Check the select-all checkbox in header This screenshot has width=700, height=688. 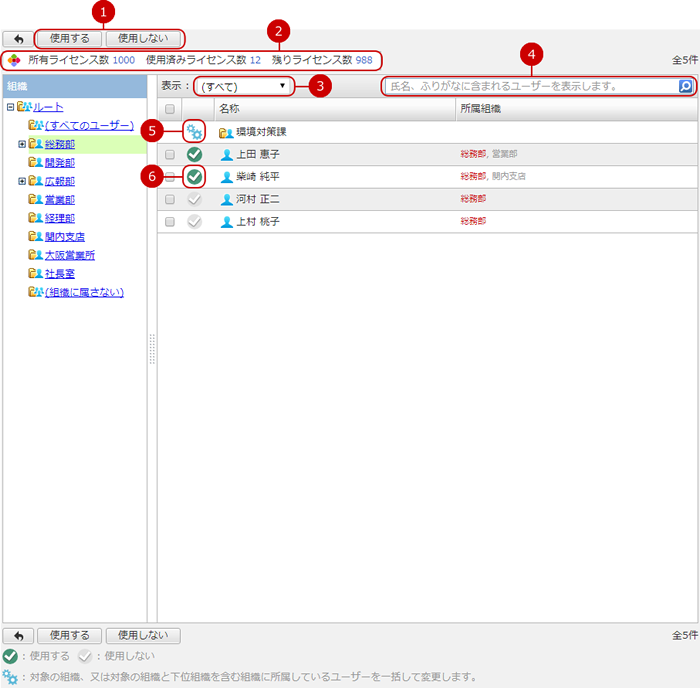(x=170, y=109)
